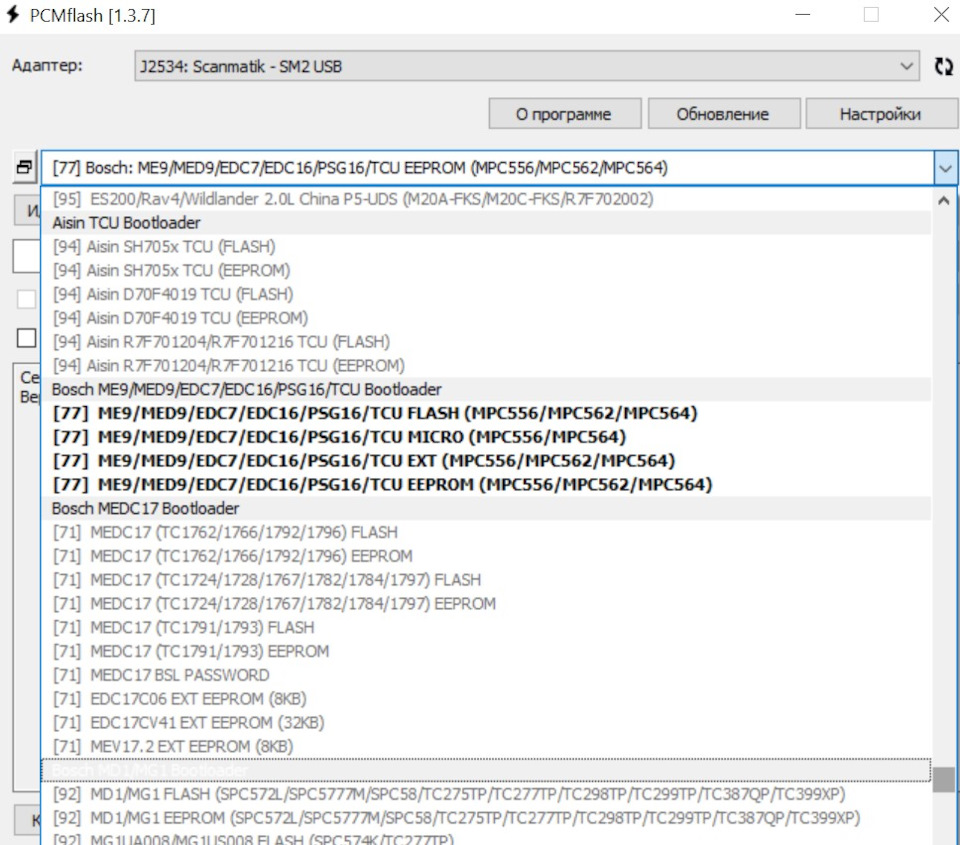Image resolution: width=960 pixels, height=845 pixels.
Task: Click the refresh adapters icon
Action: [943, 66]
